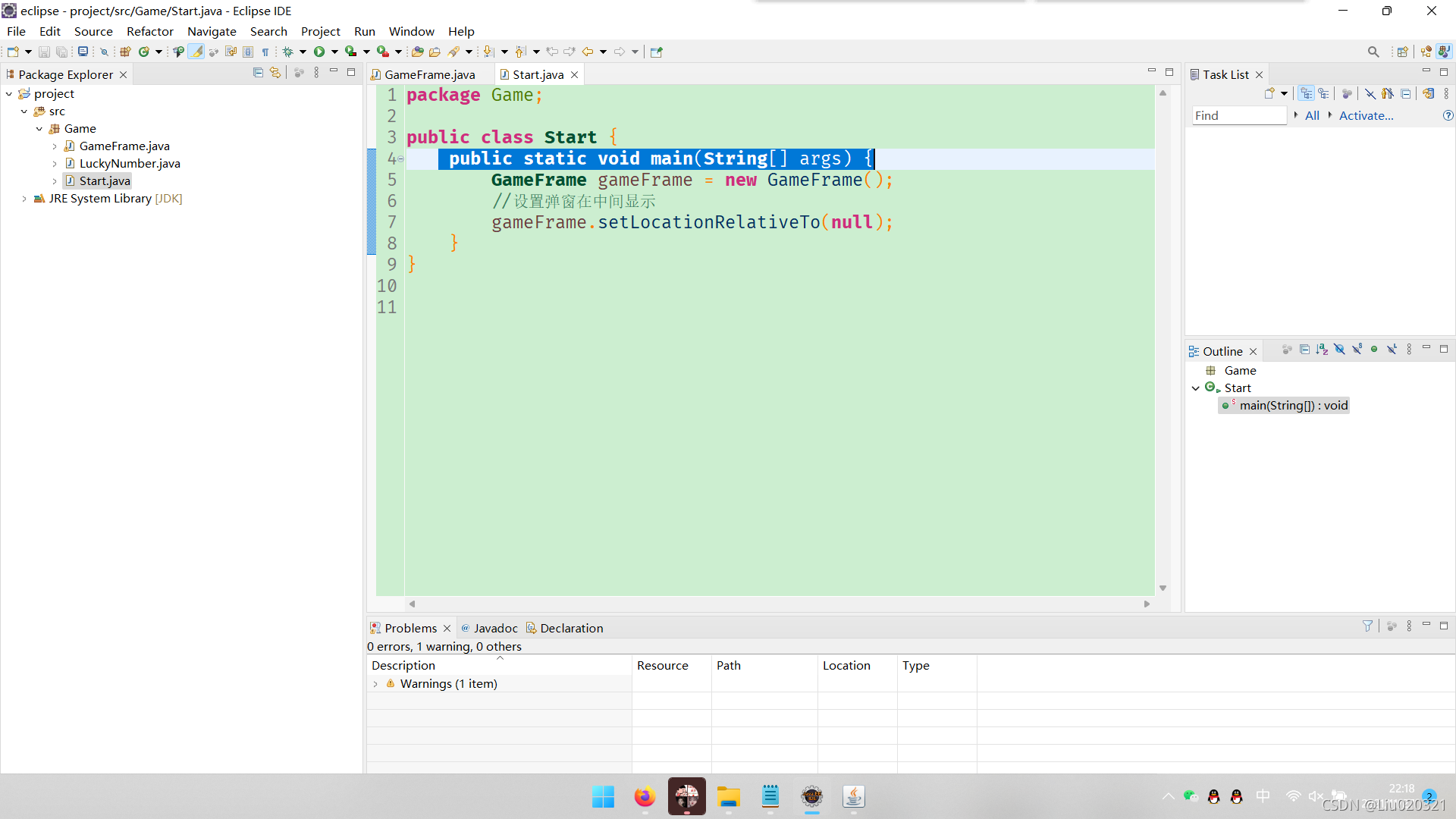Click Collapse All in Package Explorer
1456x819 pixels.
[258, 73]
